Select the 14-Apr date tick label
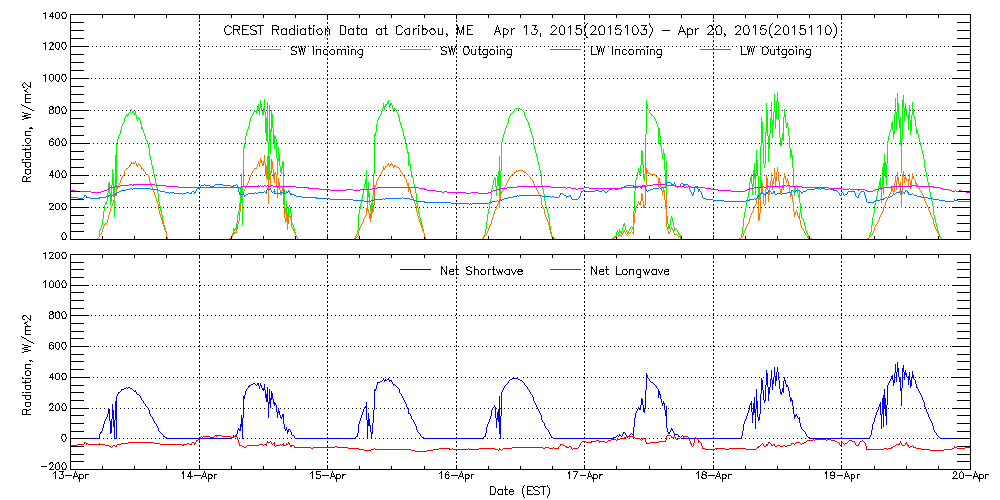1000x500 pixels. (x=200, y=478)
